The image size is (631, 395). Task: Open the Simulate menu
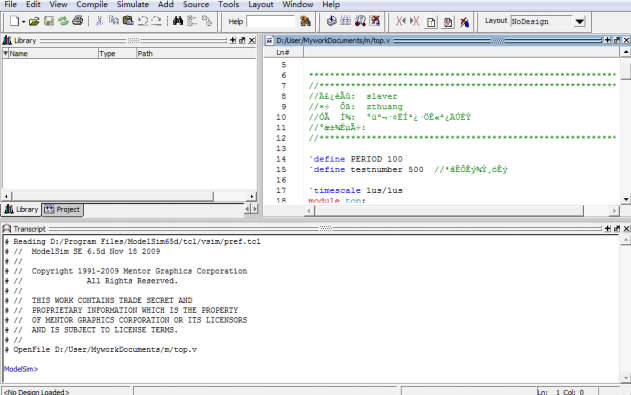tap(133, 4)
